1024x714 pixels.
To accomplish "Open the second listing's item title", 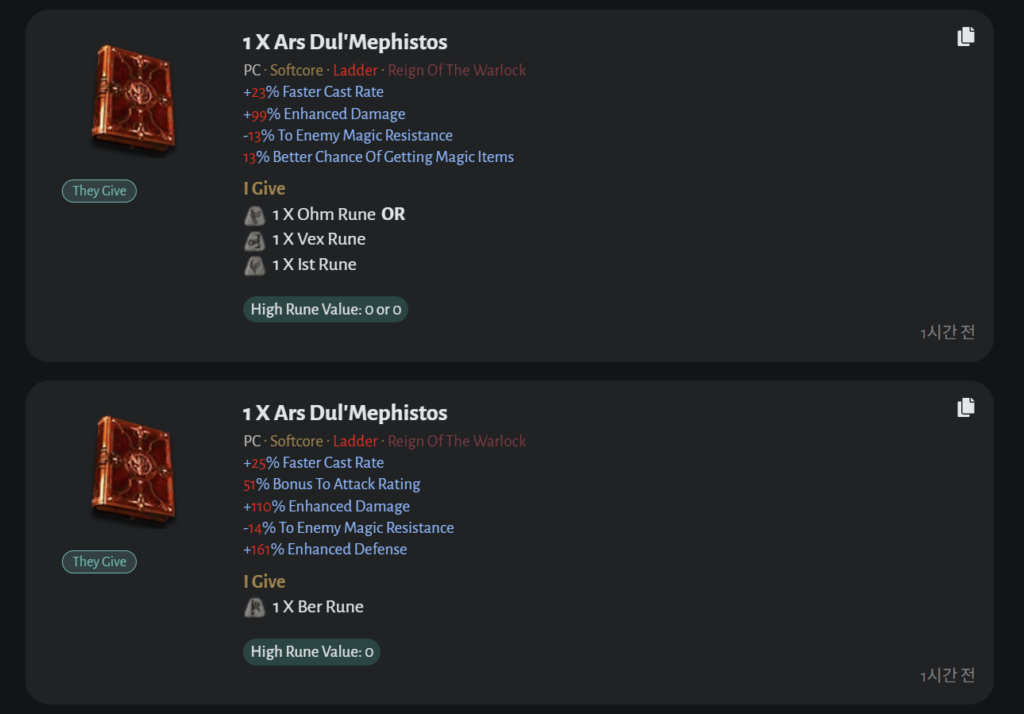I will coord(345,413).
